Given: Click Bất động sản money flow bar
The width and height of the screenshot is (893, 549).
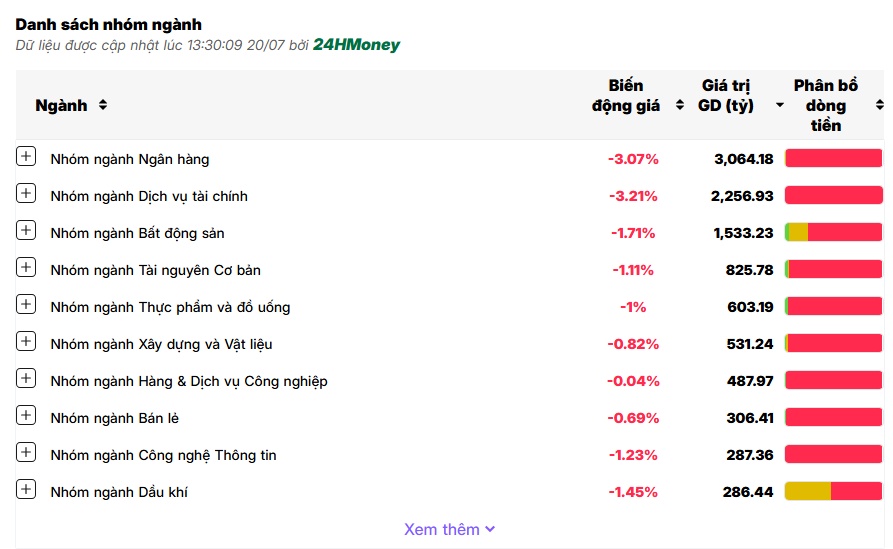Looking at the screenshot, I should pos(833,232).
